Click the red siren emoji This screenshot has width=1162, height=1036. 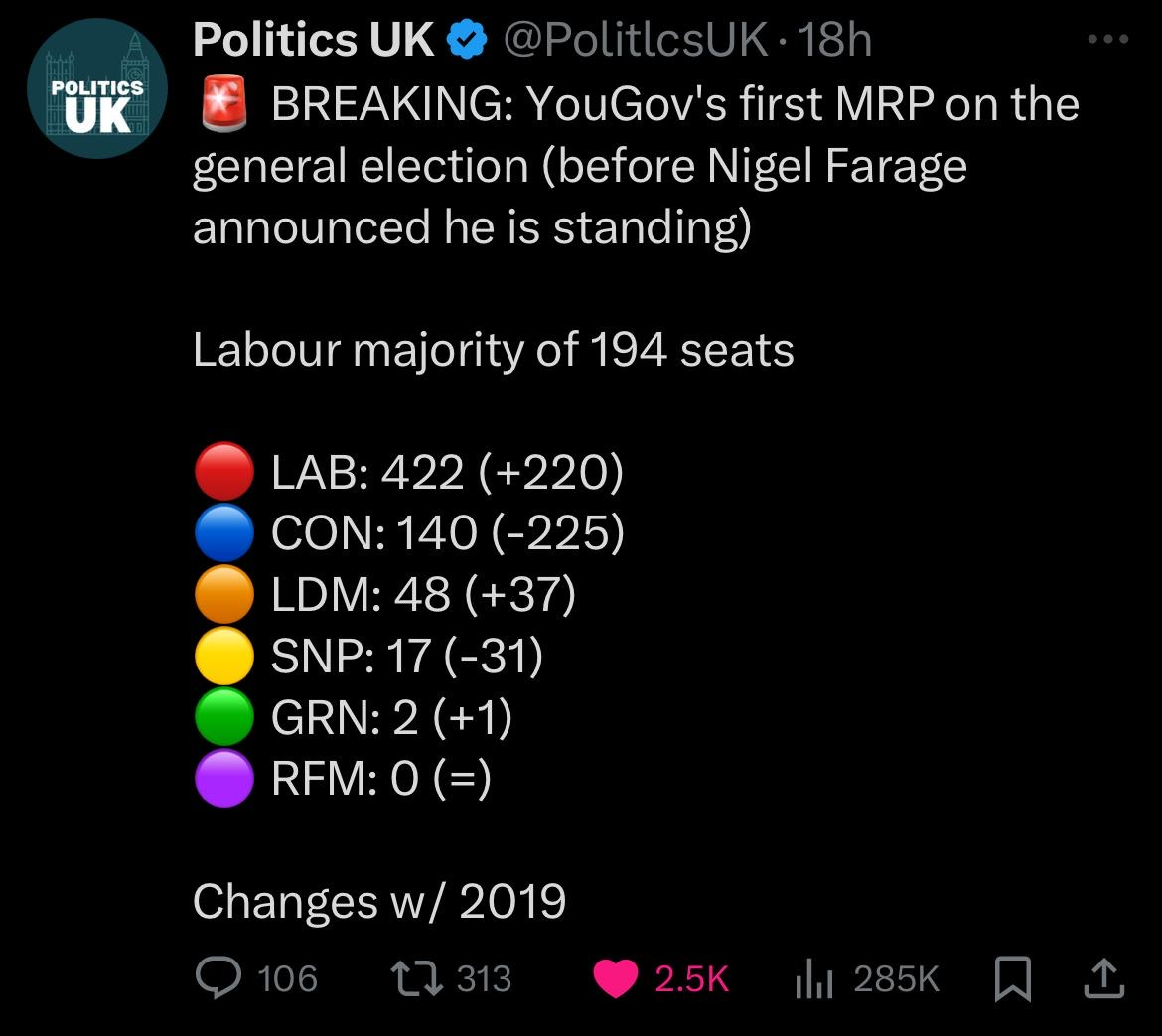[224, 103]
